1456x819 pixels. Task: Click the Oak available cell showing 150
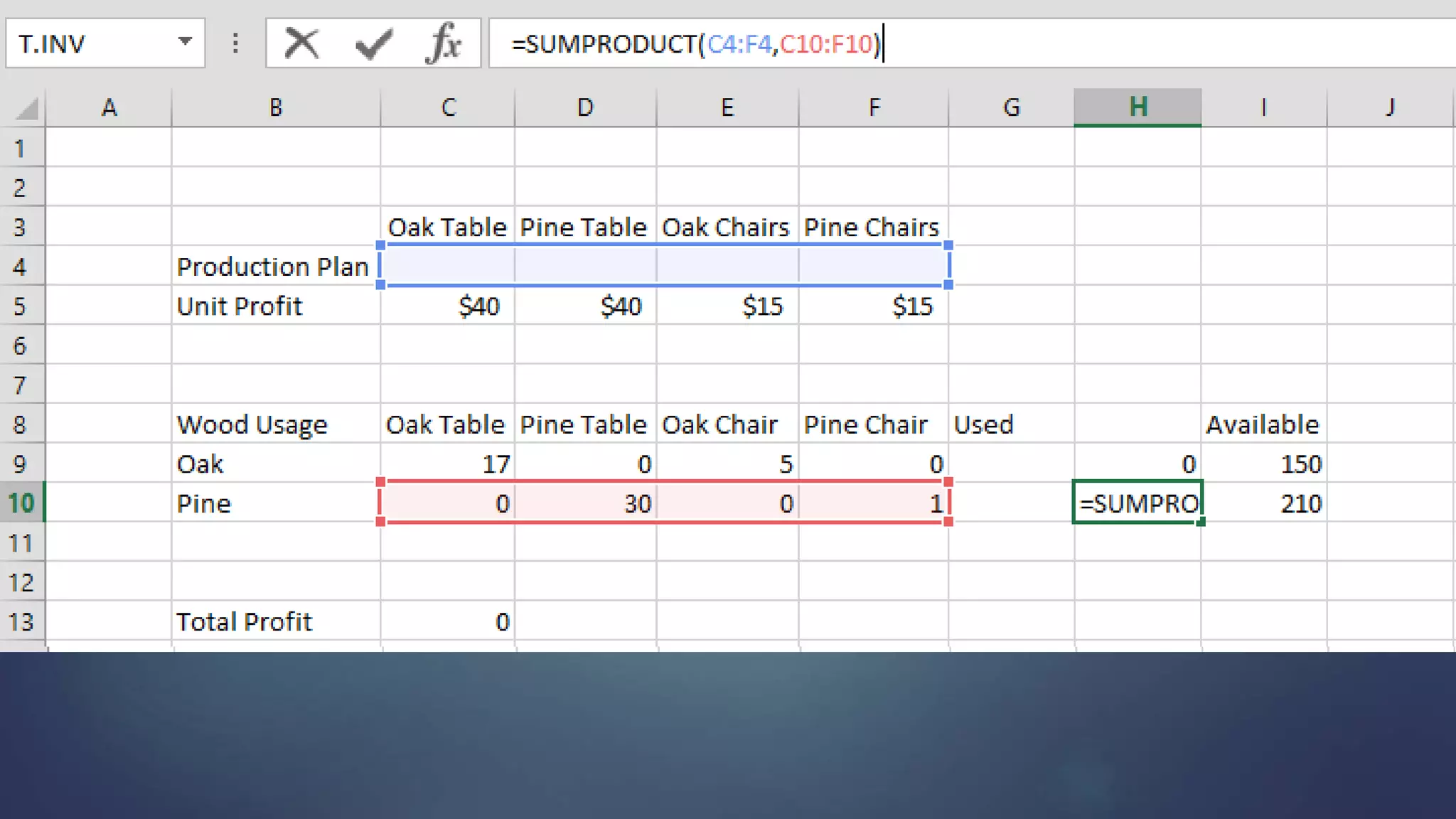point(1264,464)
